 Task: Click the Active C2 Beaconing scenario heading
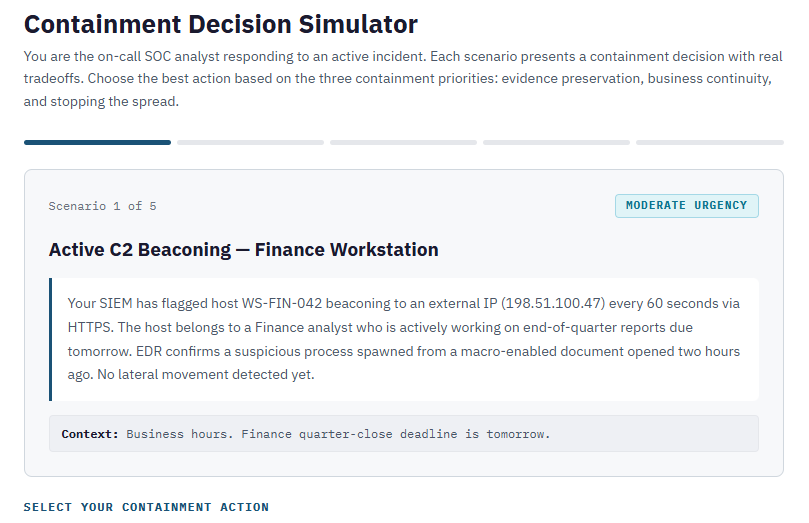243,250
